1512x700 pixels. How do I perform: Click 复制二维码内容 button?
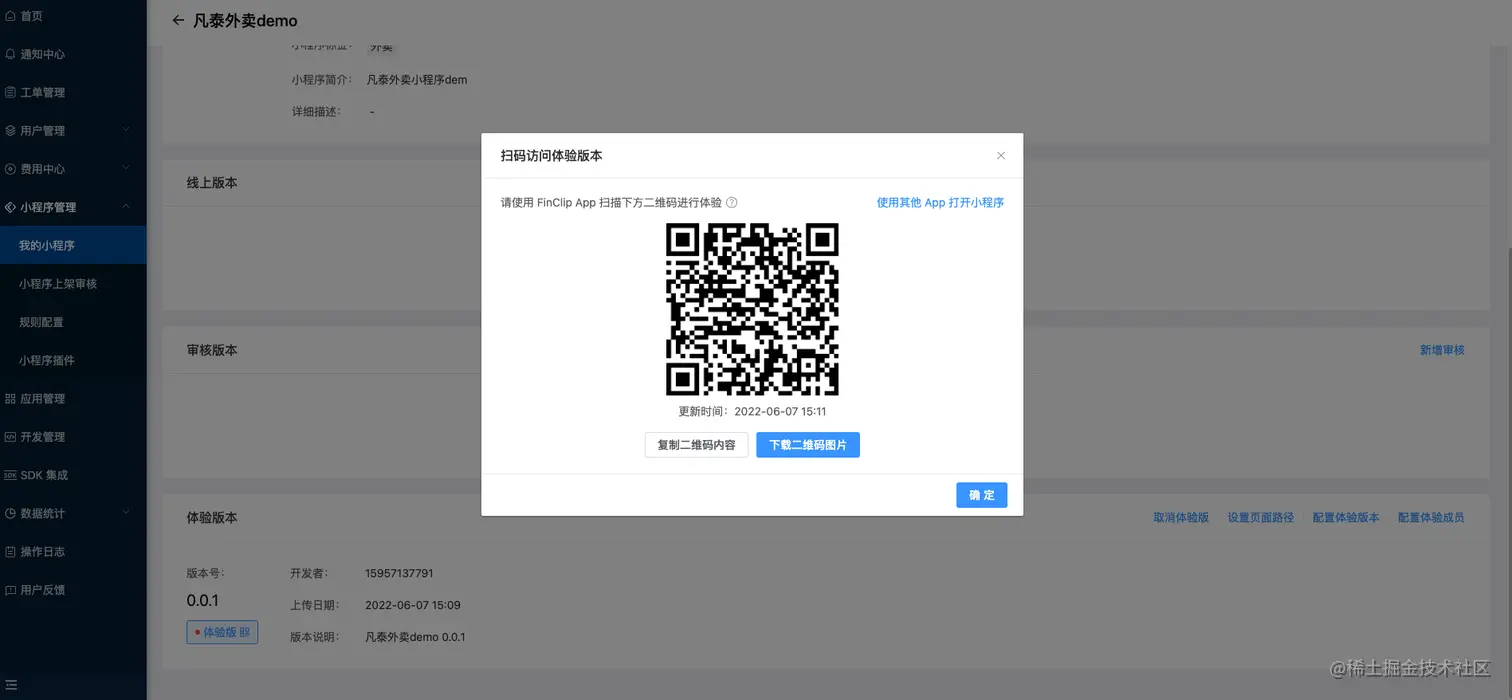click(x=696, y=445)
